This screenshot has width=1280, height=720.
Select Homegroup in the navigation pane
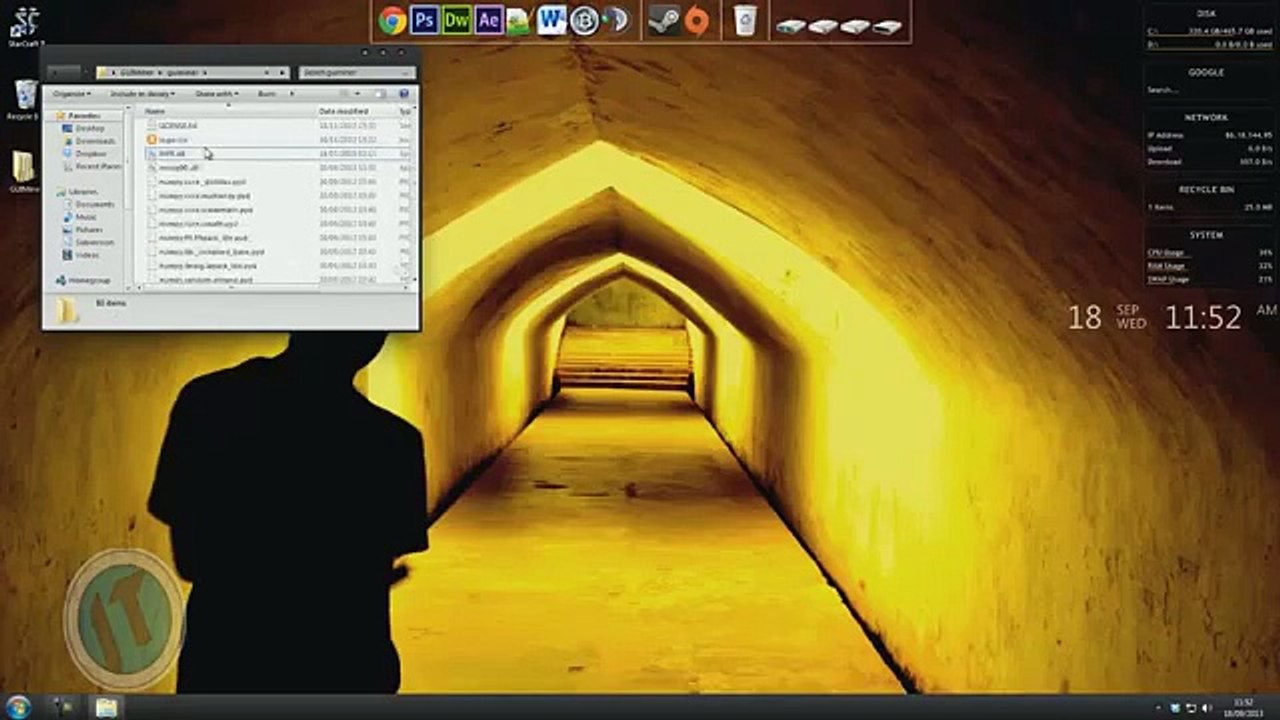(x=82, y=281)
